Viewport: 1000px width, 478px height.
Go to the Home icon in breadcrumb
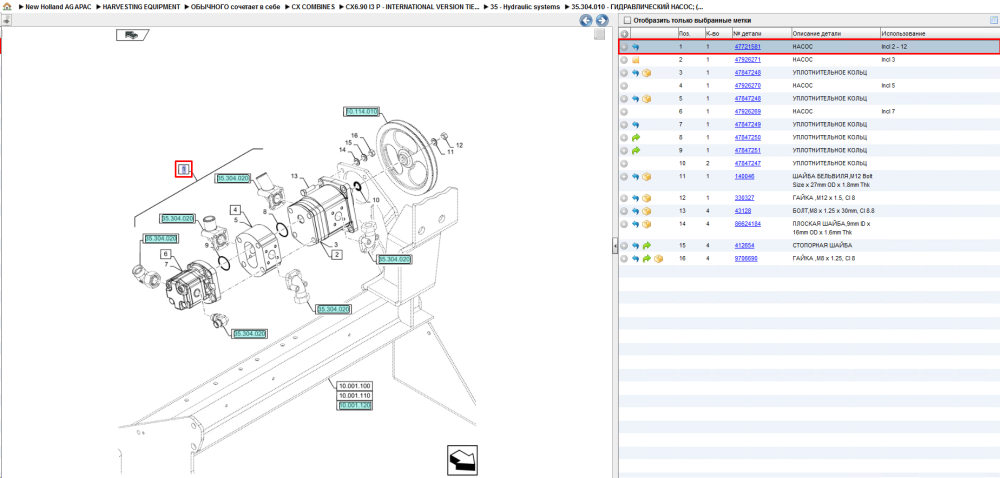coord(7,6)
